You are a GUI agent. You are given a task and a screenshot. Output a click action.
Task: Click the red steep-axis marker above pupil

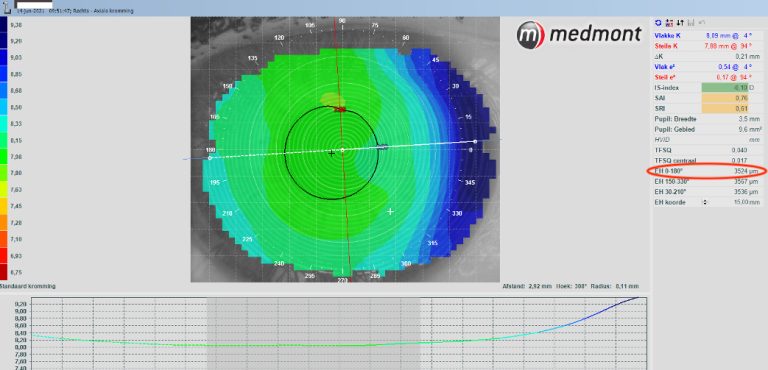[x=340, y=109]
